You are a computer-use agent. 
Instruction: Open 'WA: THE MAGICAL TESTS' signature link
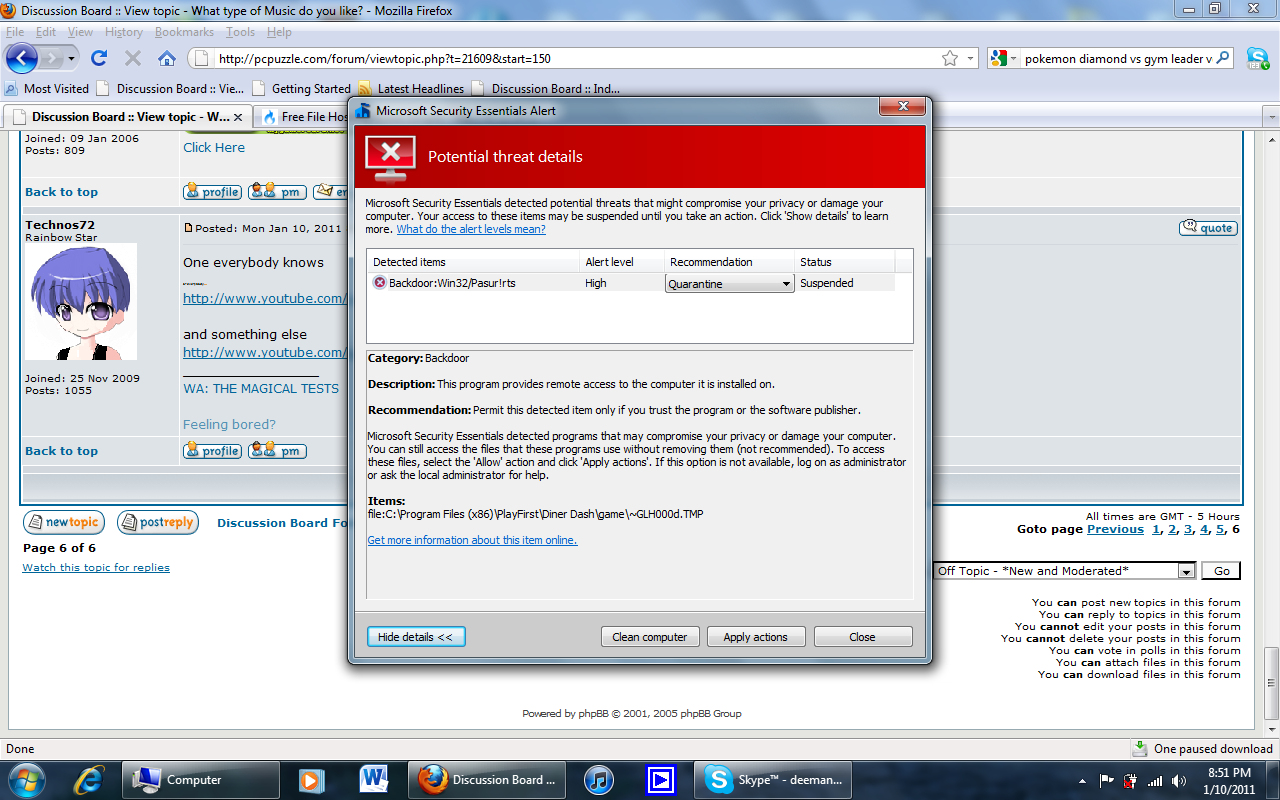pyautogui.click(x=261, y=388)
